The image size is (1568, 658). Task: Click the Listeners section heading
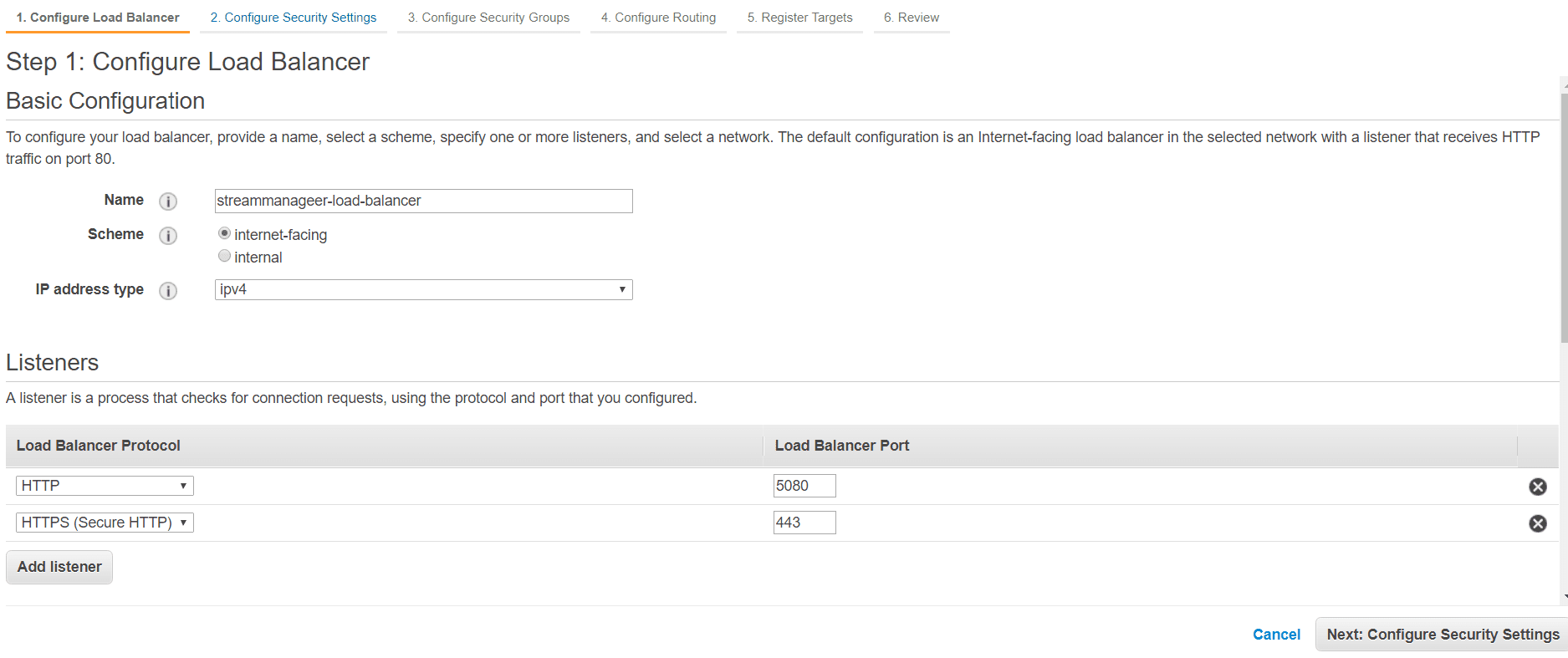click(53, 363)
